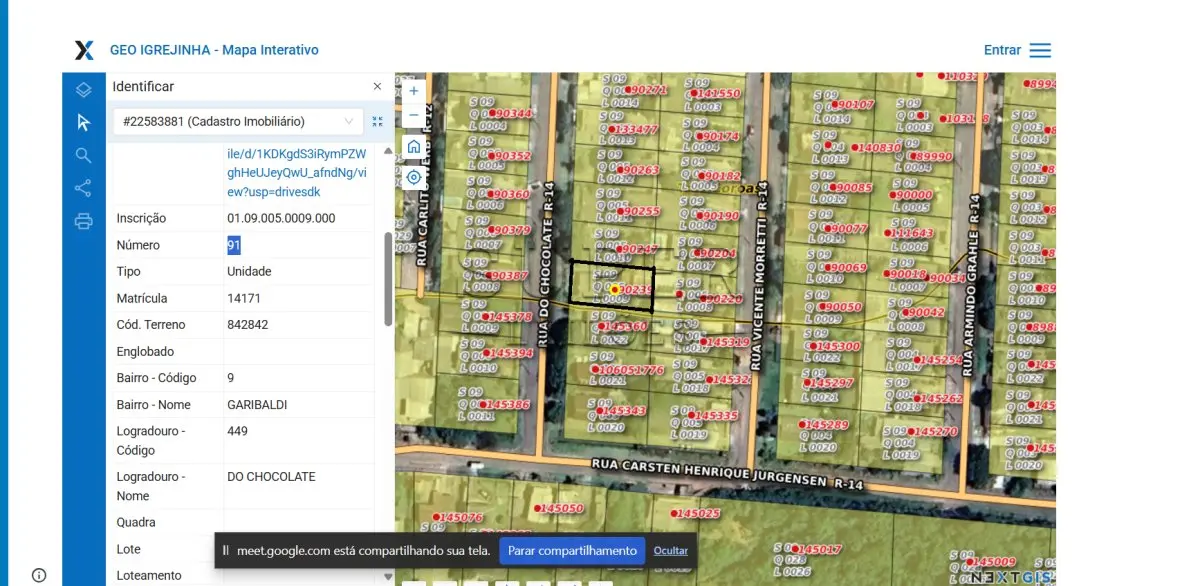Select the highlighted Número value 91
The image size is (1200, 586).
pos(234,245)
